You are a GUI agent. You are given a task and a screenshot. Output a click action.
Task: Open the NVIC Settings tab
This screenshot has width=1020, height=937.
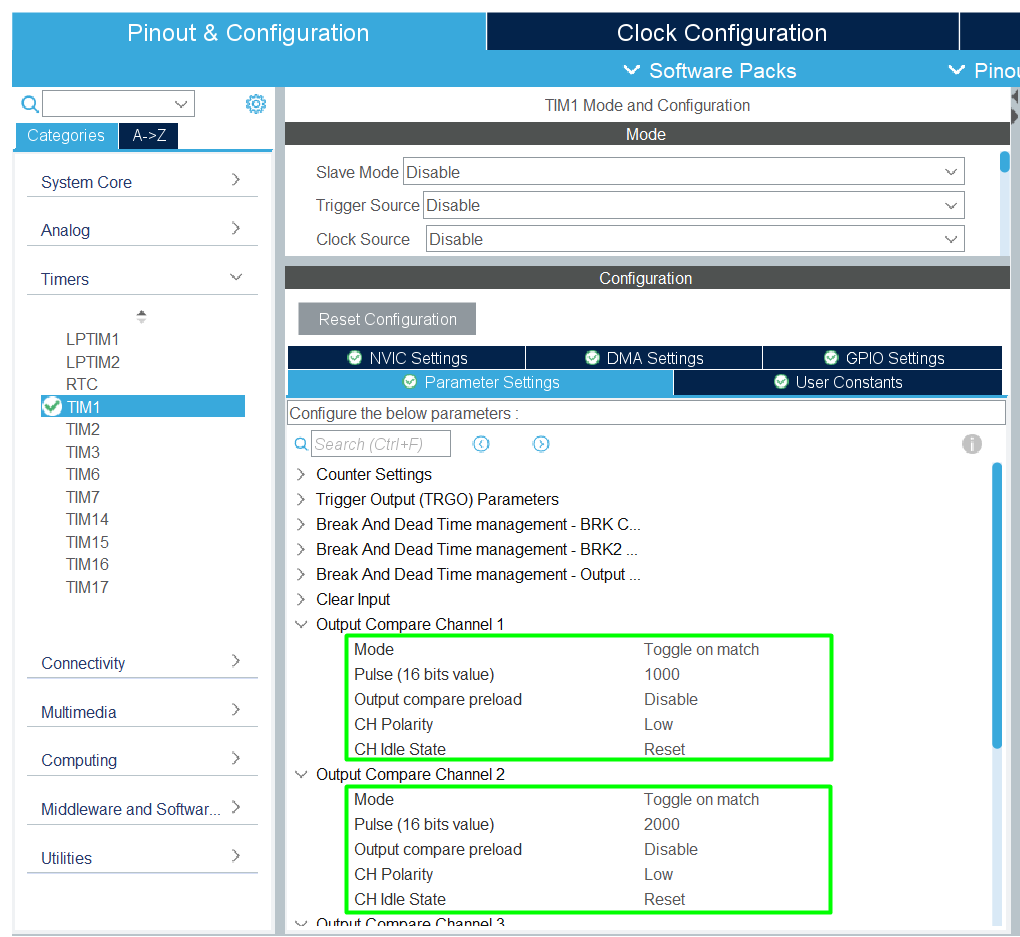406,358
